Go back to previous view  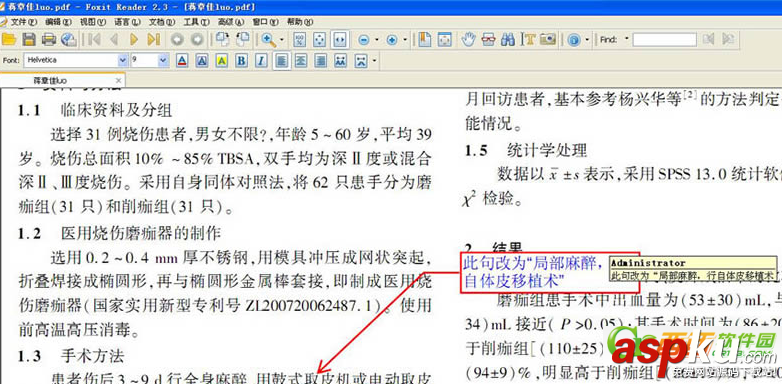coord(177,40)
